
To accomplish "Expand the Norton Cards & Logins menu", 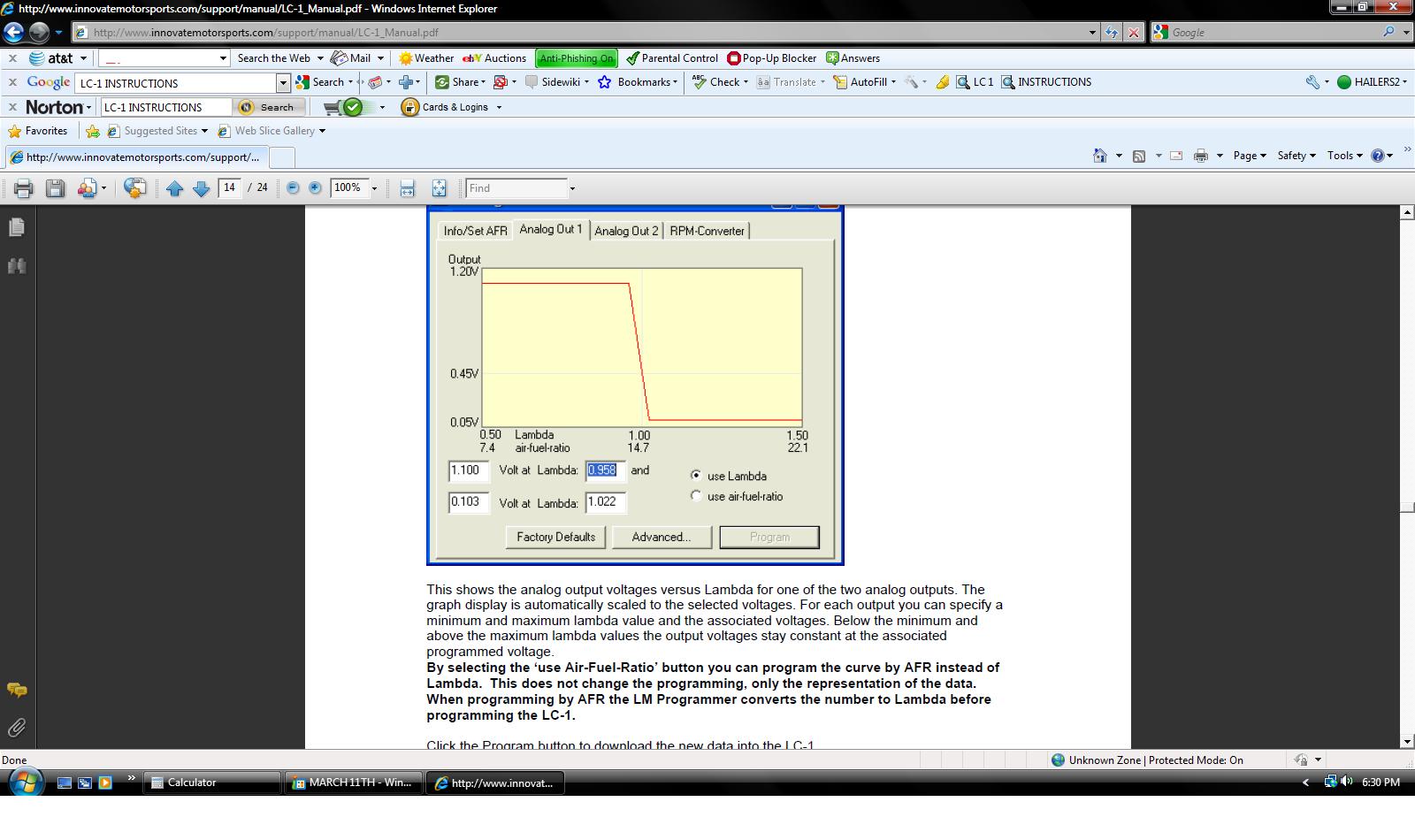I will (451, 107).
